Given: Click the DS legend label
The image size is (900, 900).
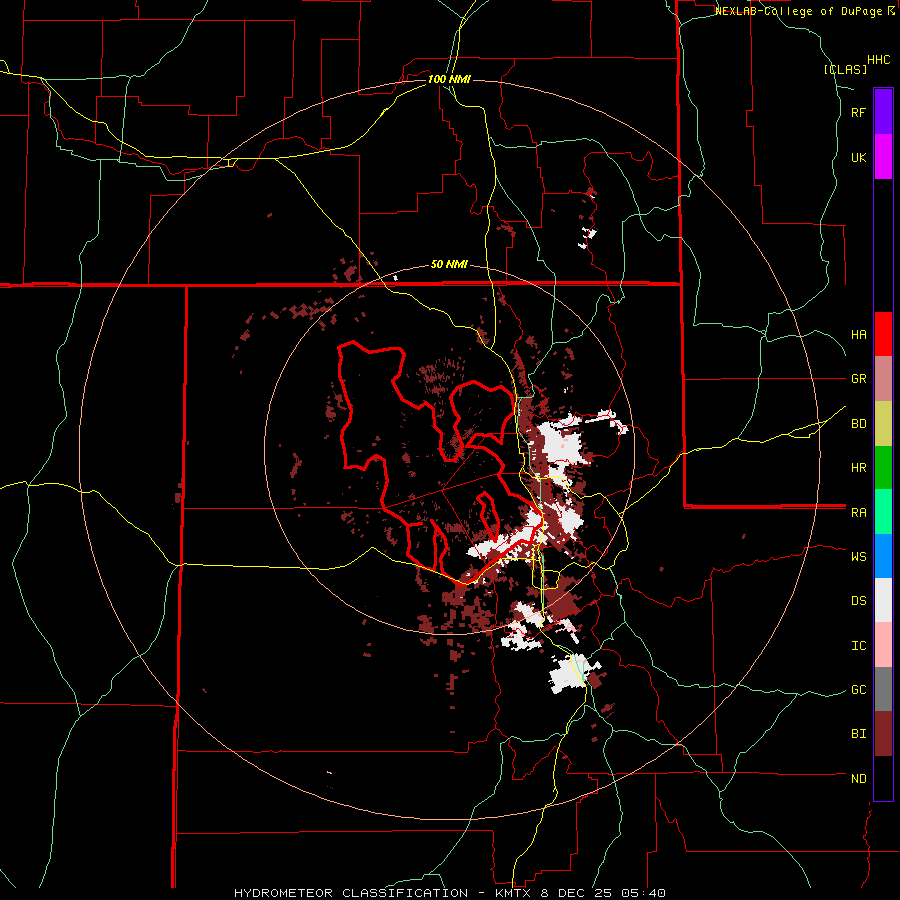Looking at the screenshot, I should pyautogui.click(x=858, y=601).
